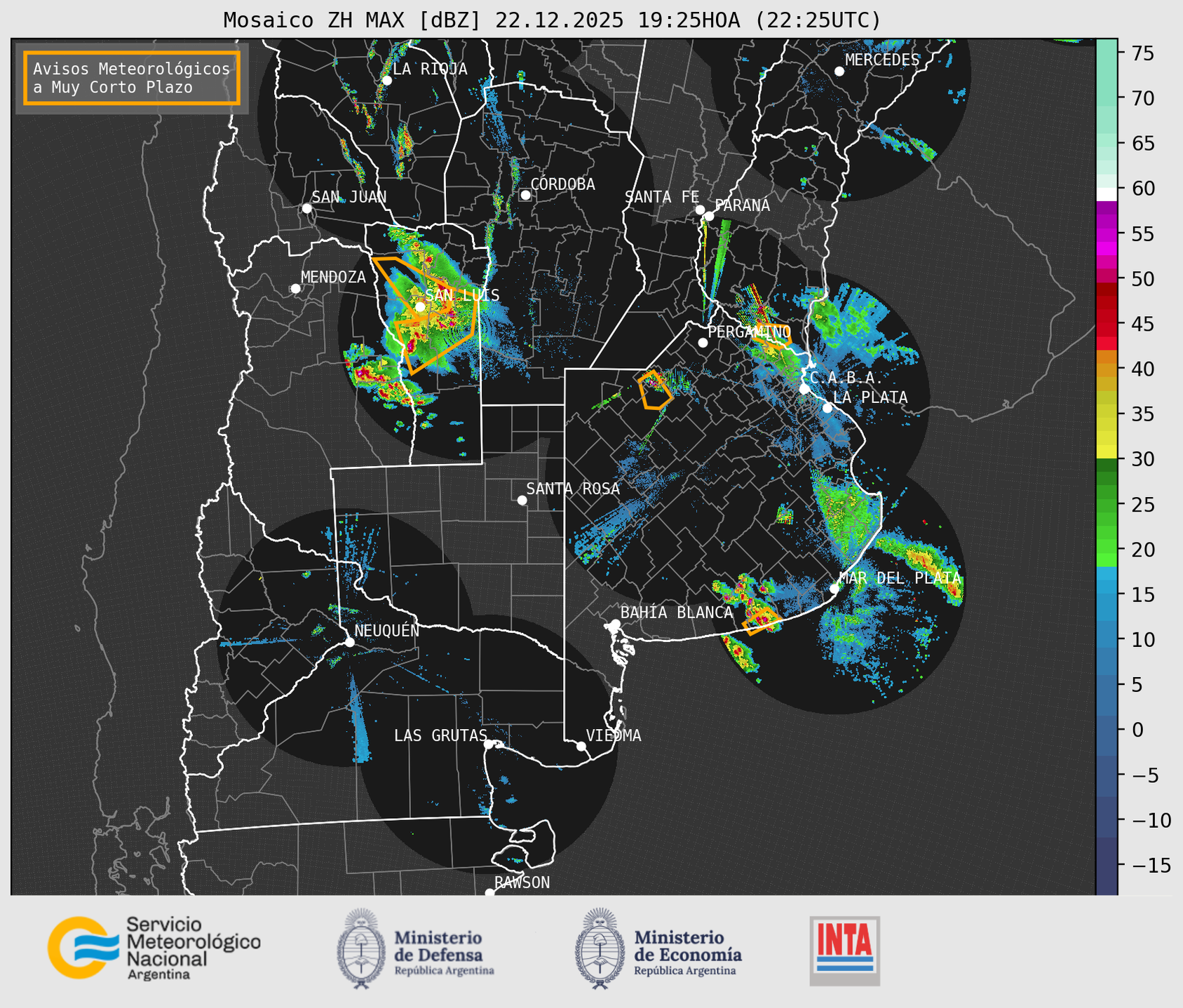Select the MERCEDES city label
The height and width of the screenshot is (1008, 1183).
coord(882,60)
